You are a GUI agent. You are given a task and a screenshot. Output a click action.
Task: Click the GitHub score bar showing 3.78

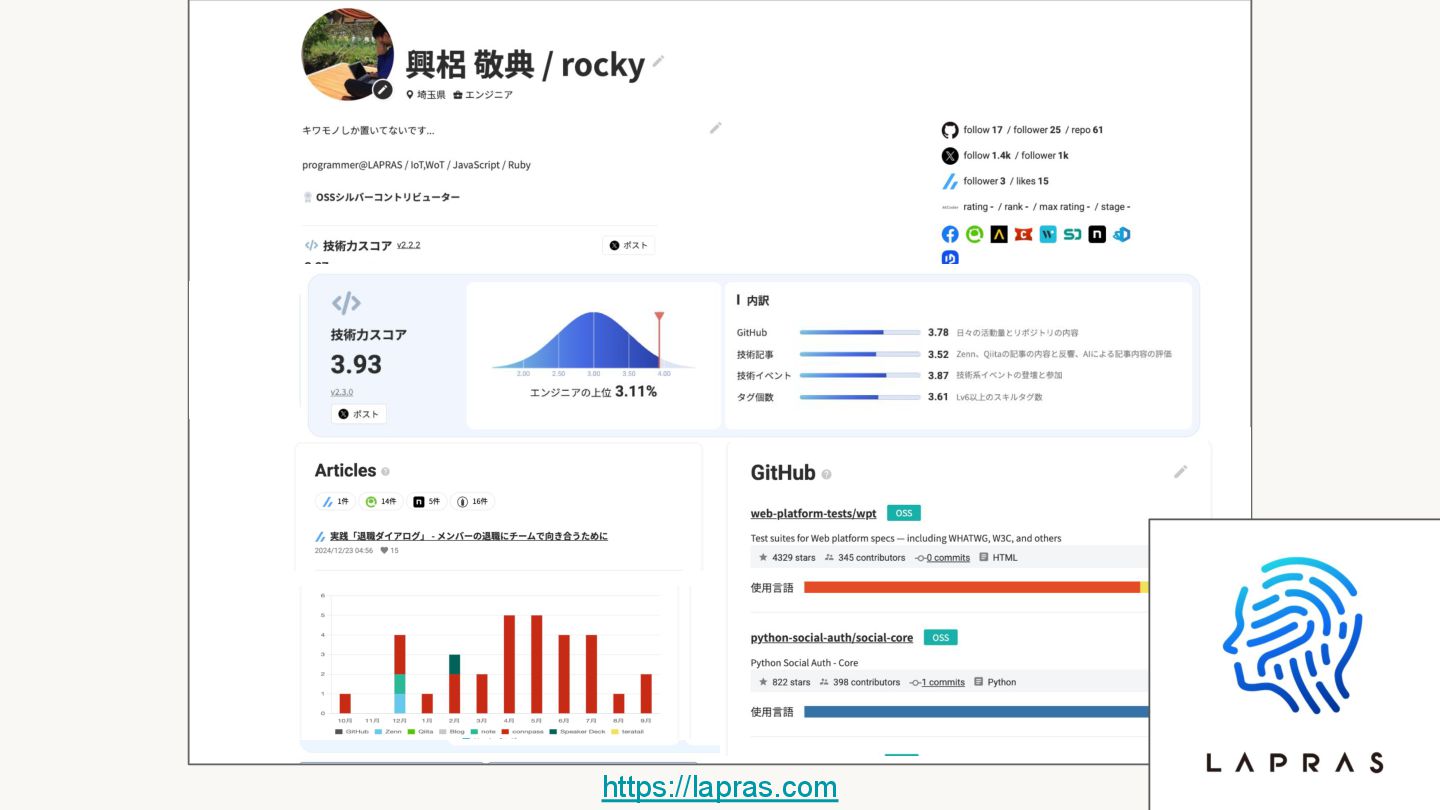pos(860,332)
